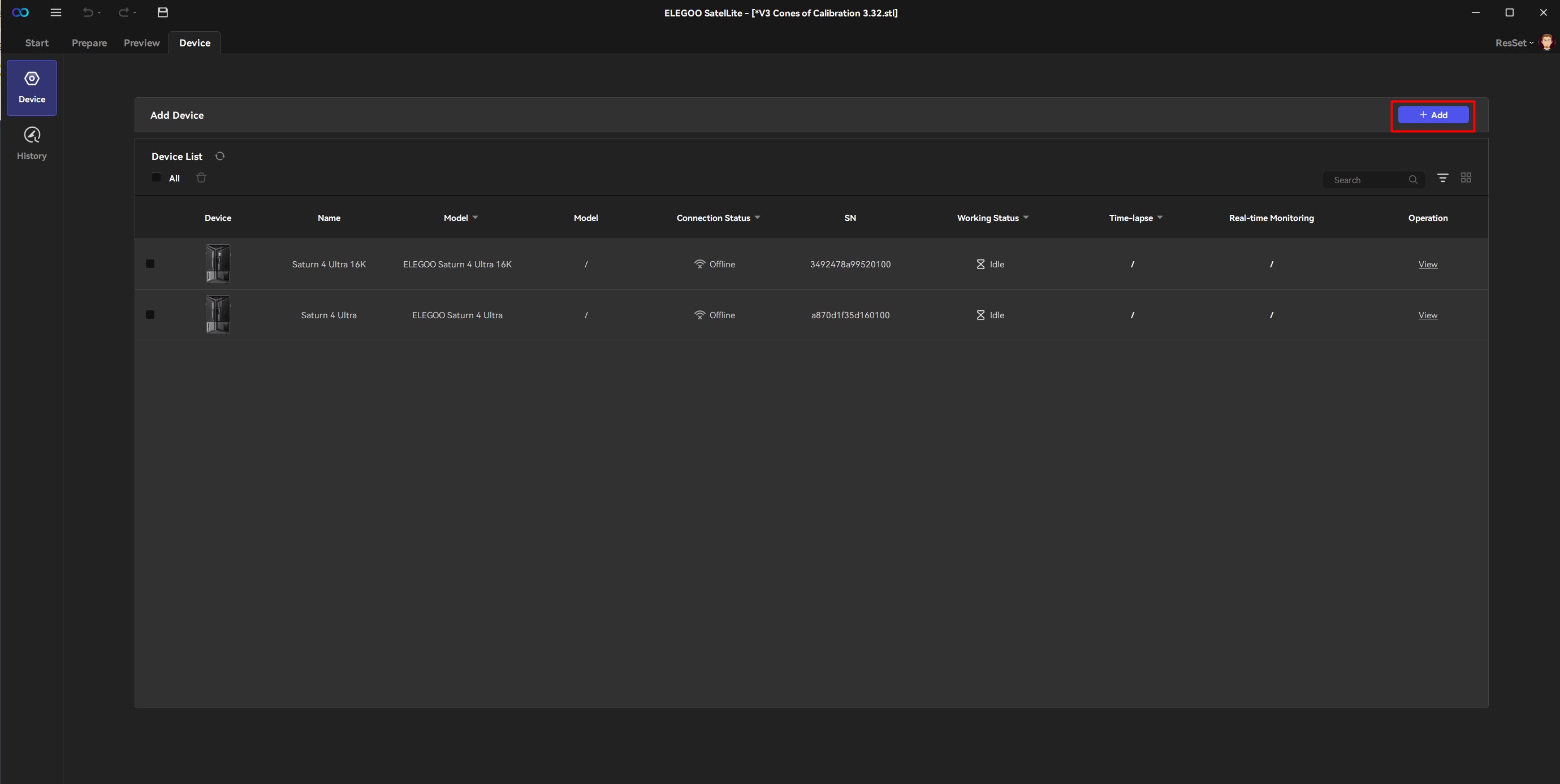Viewport: 1560px width, 784px height.
Task: Click the SN column header
Action: click(850, 218)
